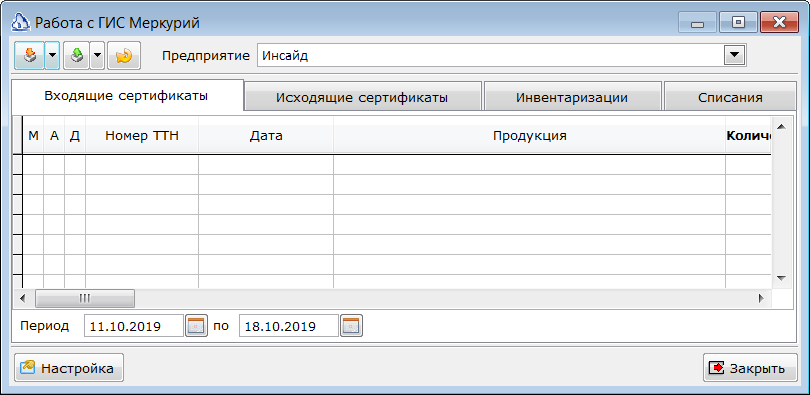Click the horizontal scrollbar right arrow
Screen dimensions: 810x395
[761, 298]
